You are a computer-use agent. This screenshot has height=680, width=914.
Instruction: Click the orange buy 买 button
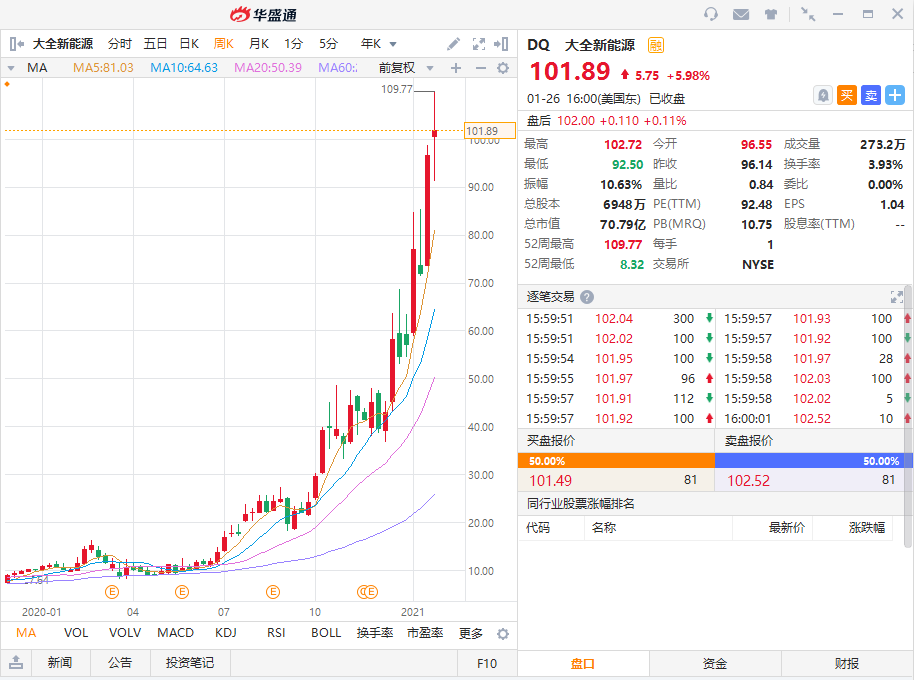(847, 95)
